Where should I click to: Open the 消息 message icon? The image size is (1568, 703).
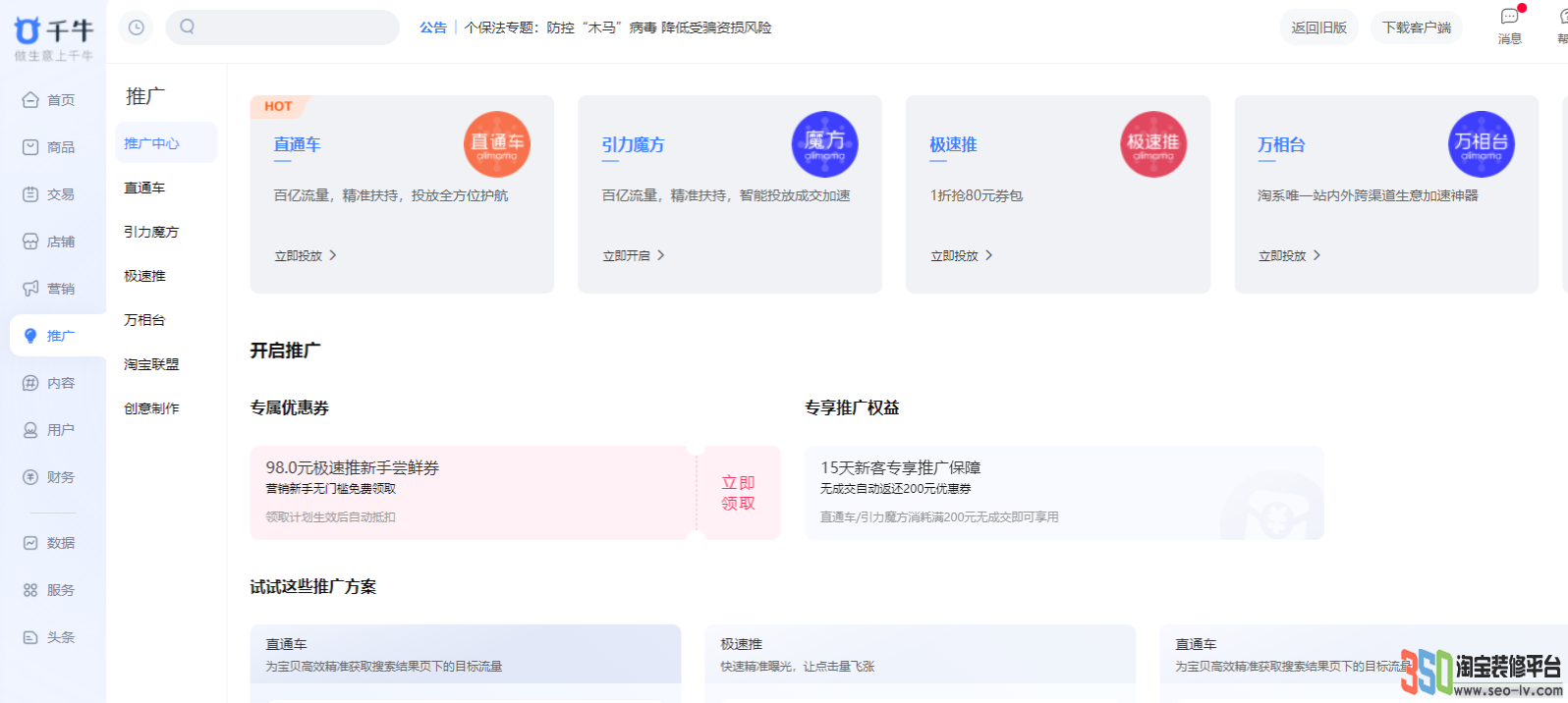(1510, 17)
